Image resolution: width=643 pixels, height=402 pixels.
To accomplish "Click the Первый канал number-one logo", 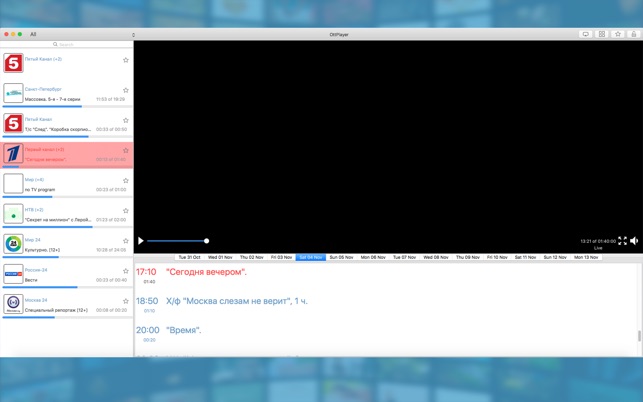I will point(13,153).
